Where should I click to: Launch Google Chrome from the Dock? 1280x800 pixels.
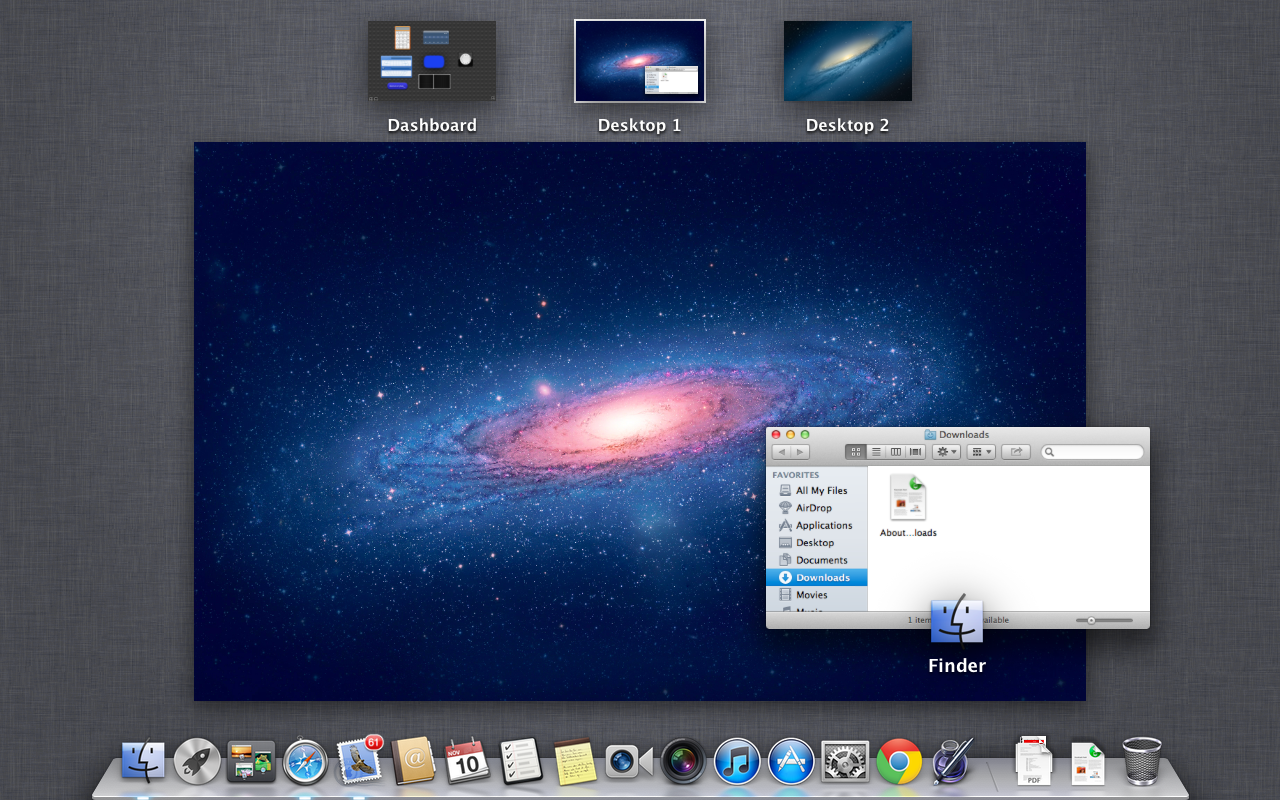pyautogui.click(x=899, y=762)
